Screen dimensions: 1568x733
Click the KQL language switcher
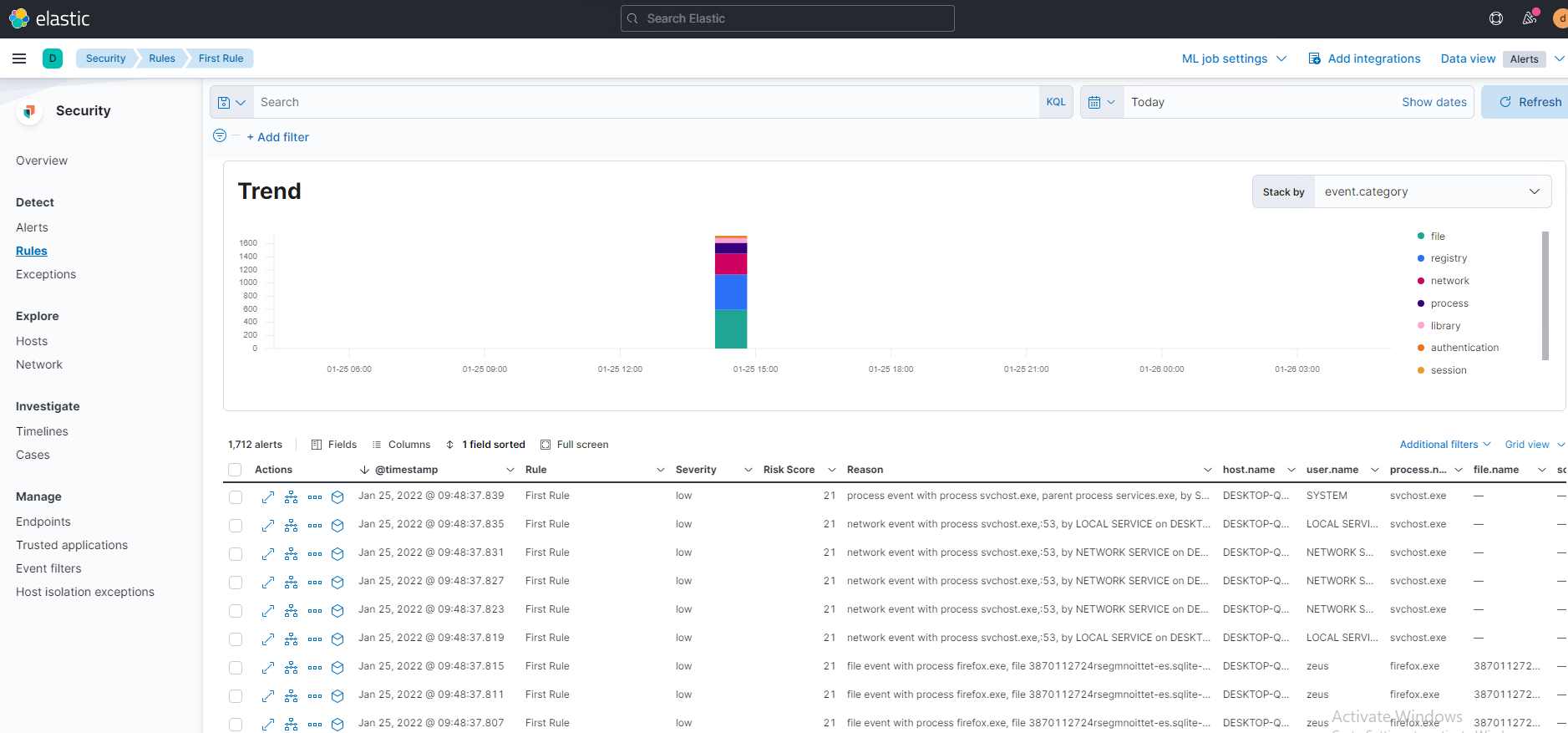1056,102
